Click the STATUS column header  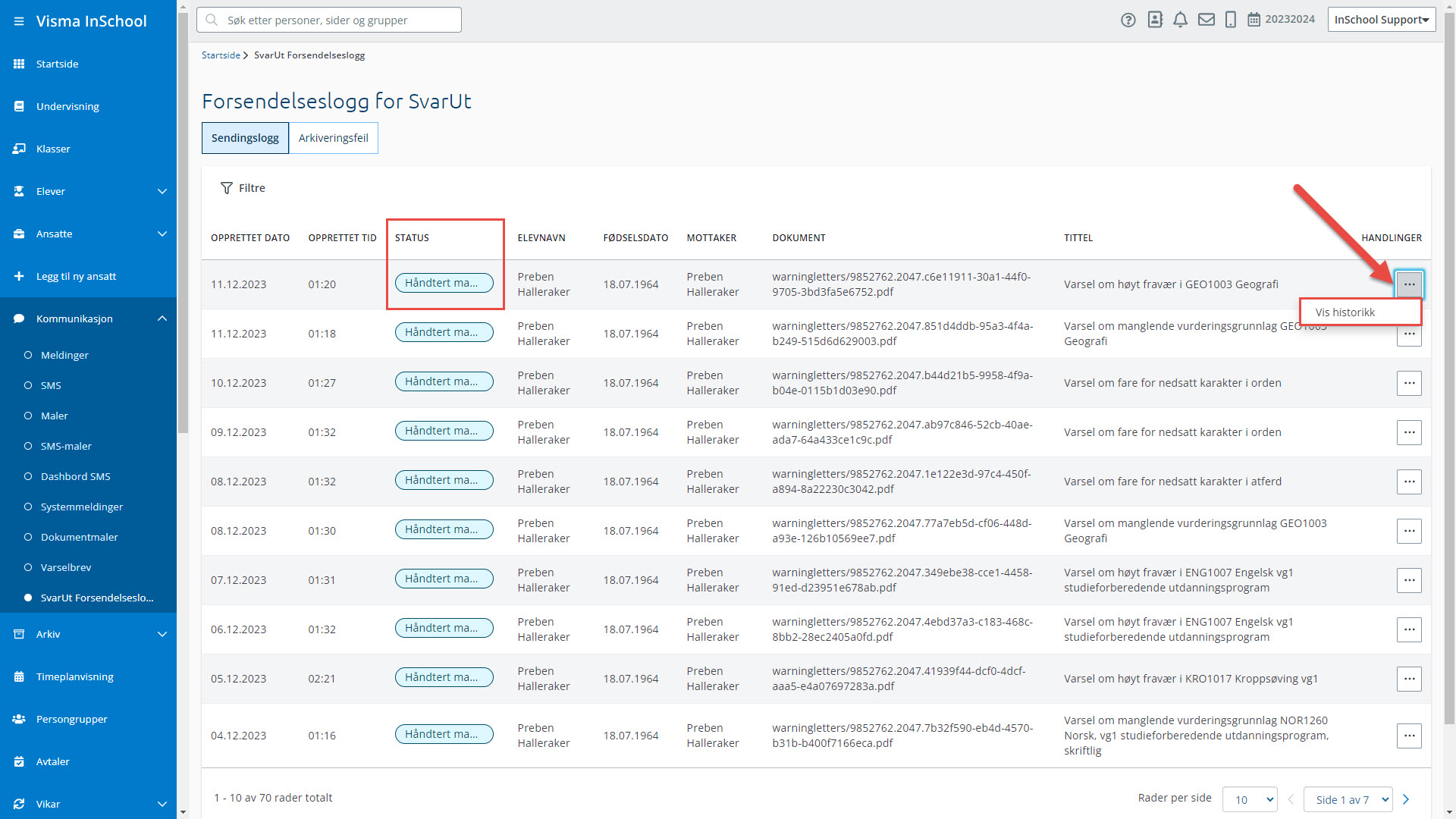point(412,238)
